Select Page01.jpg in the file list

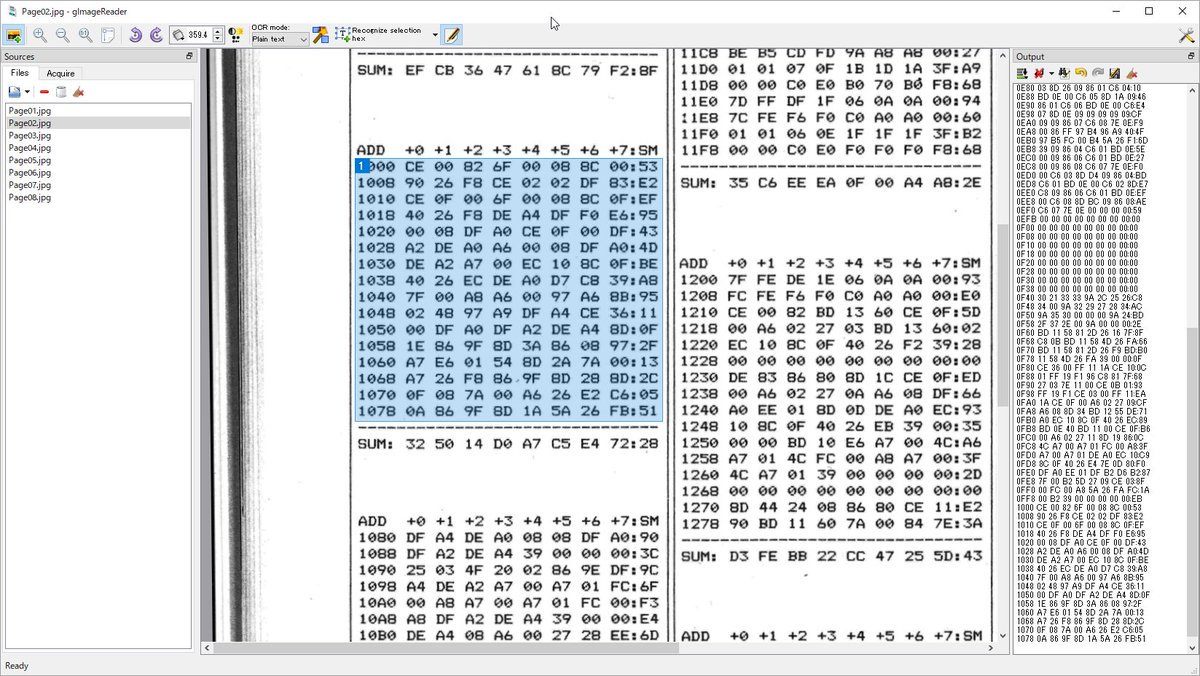(97, 110)
